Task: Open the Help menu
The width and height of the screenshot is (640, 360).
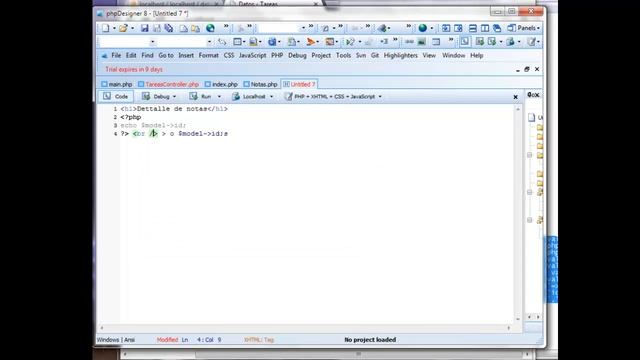Action: (x=477, y=56)
